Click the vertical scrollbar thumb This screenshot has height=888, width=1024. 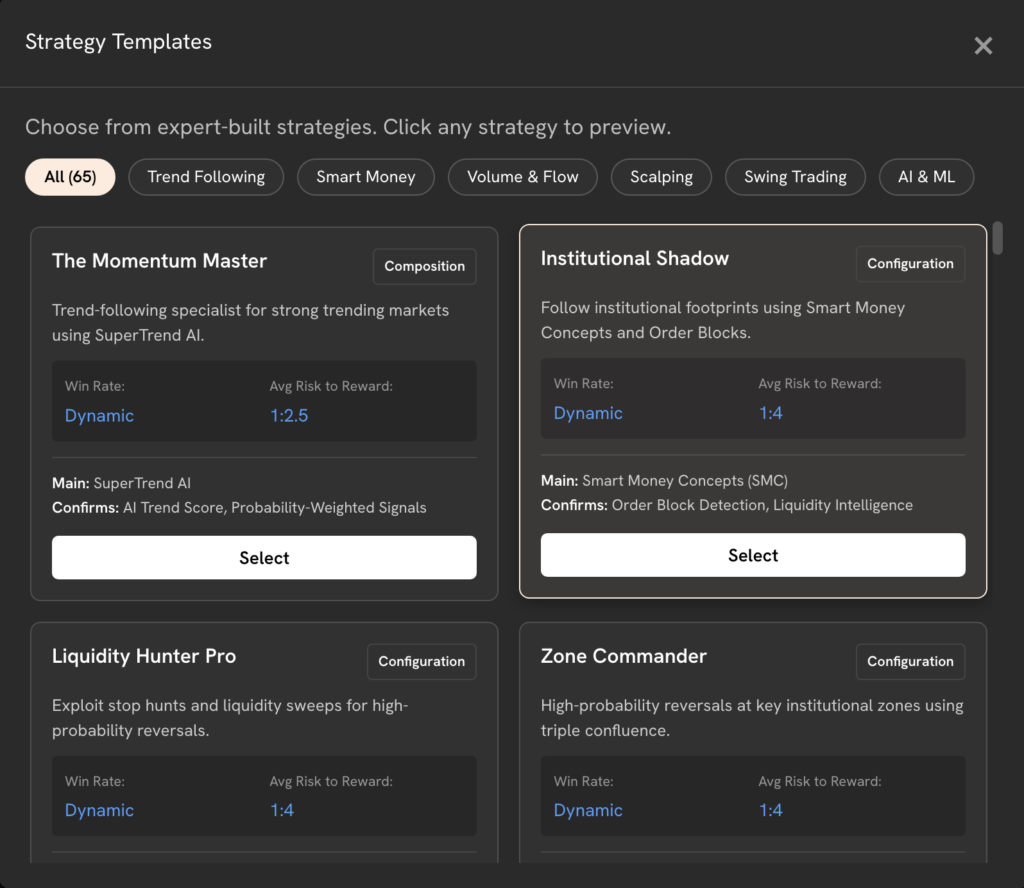pyautogui.click(x=997, y=238)
